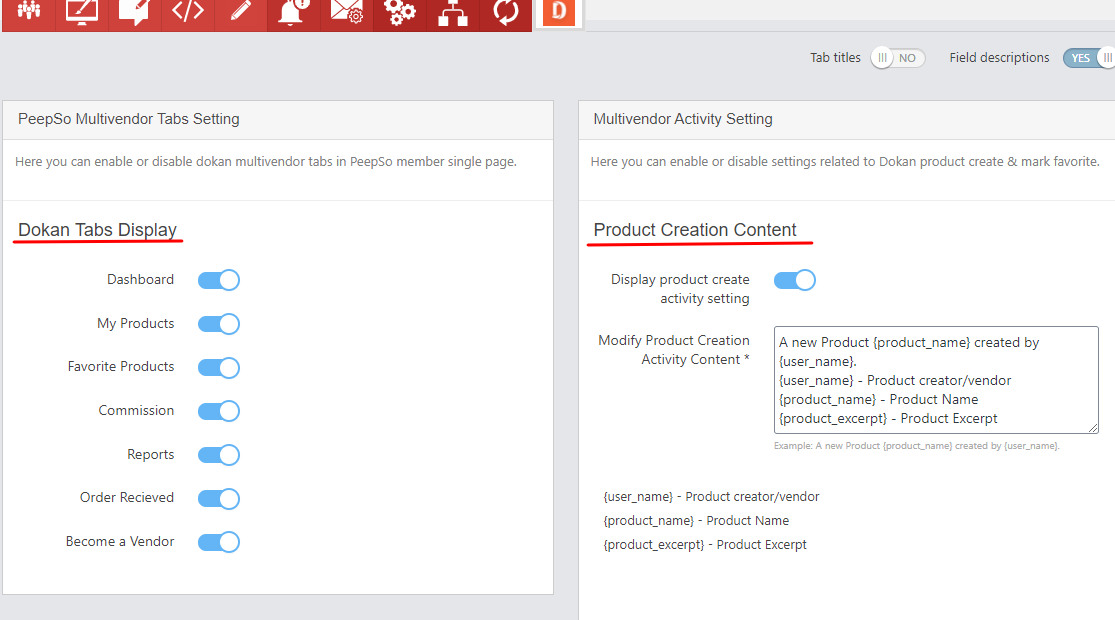
Task: Click the Product Creation Activity Content textarea
Action: pos(936,380)
